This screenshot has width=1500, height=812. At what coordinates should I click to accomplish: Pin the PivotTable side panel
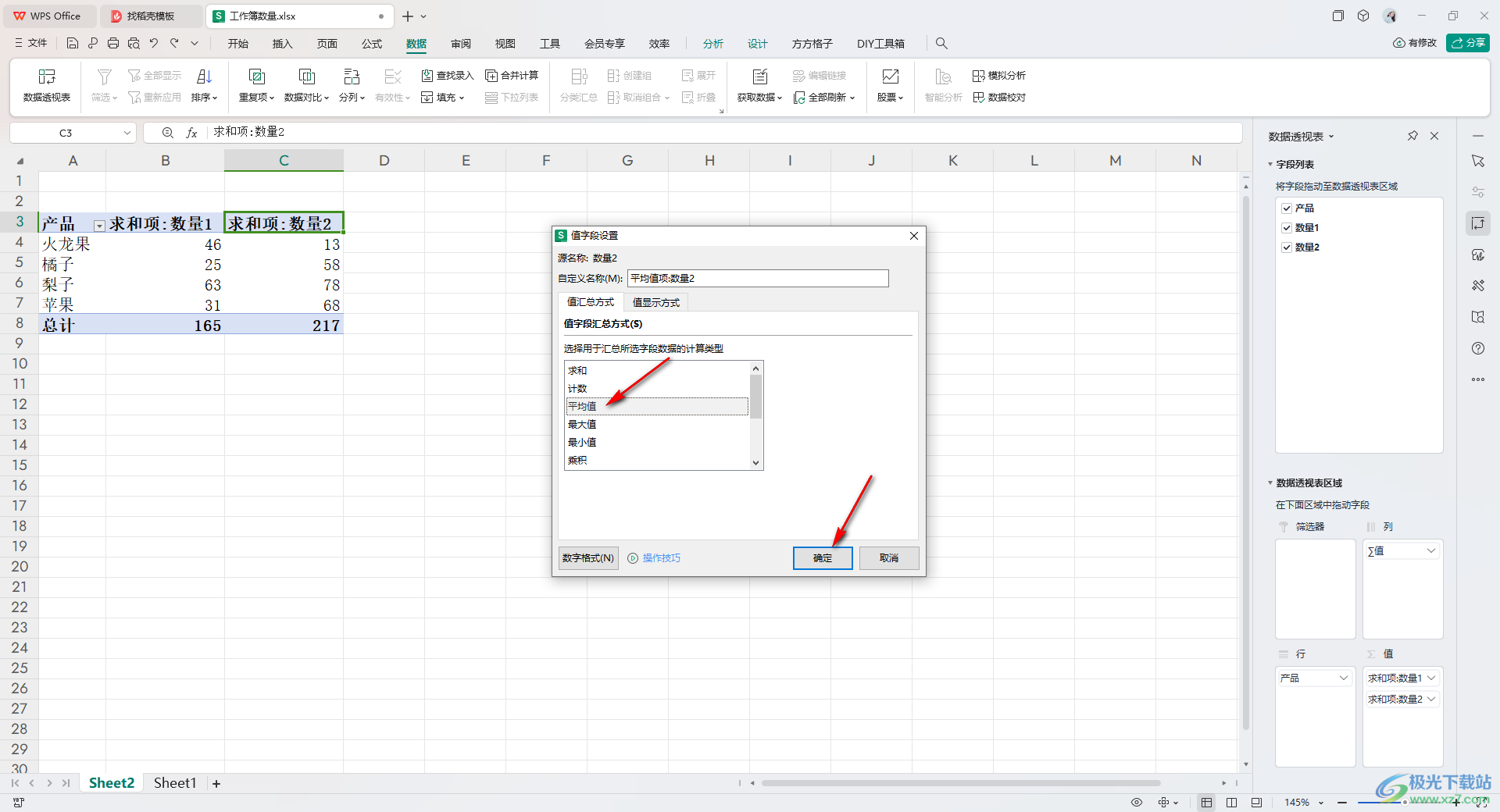tap(1412, 136)
